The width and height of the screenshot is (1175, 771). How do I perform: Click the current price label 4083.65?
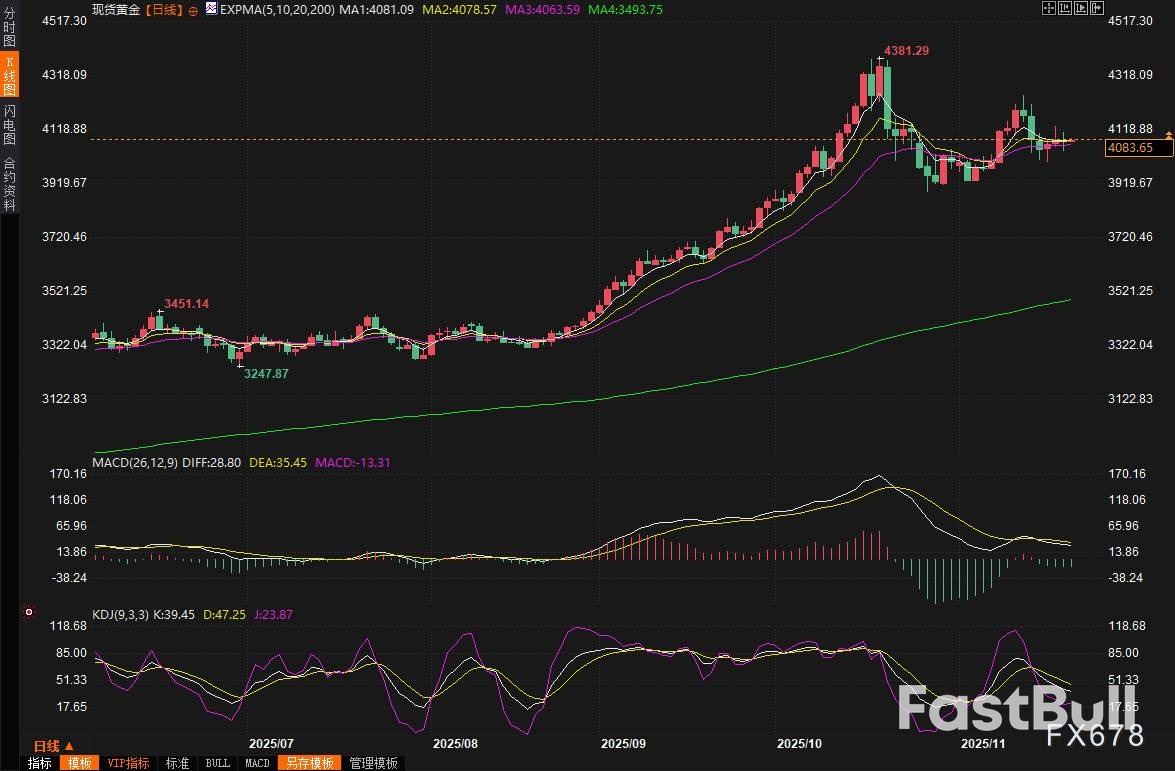1129,148
